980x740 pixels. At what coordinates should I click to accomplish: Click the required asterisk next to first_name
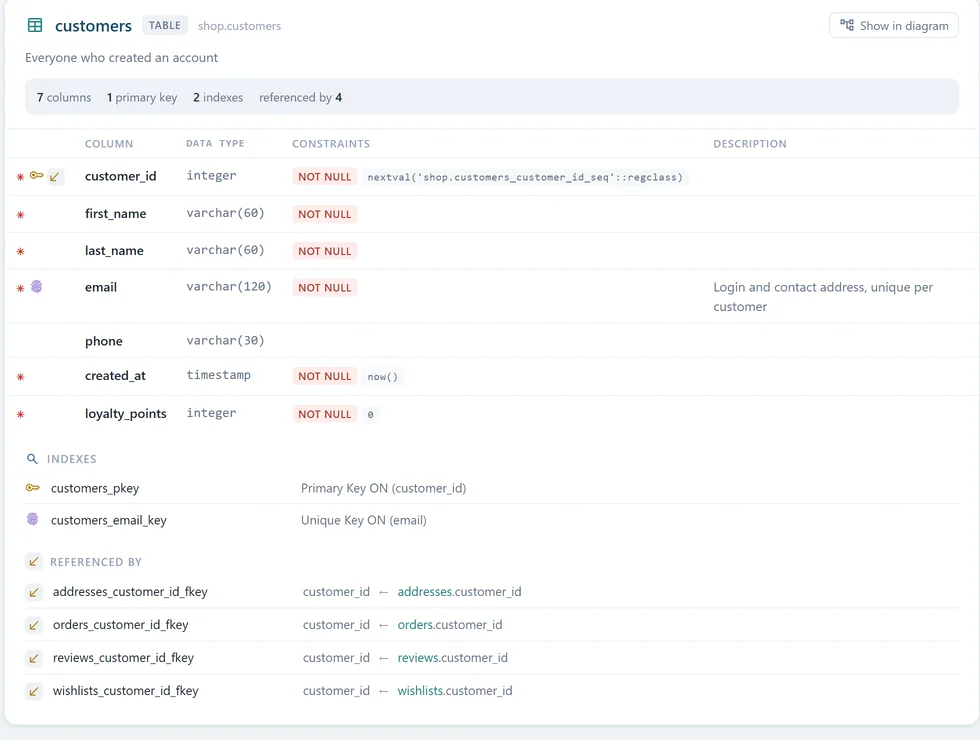tap(20, 215)
